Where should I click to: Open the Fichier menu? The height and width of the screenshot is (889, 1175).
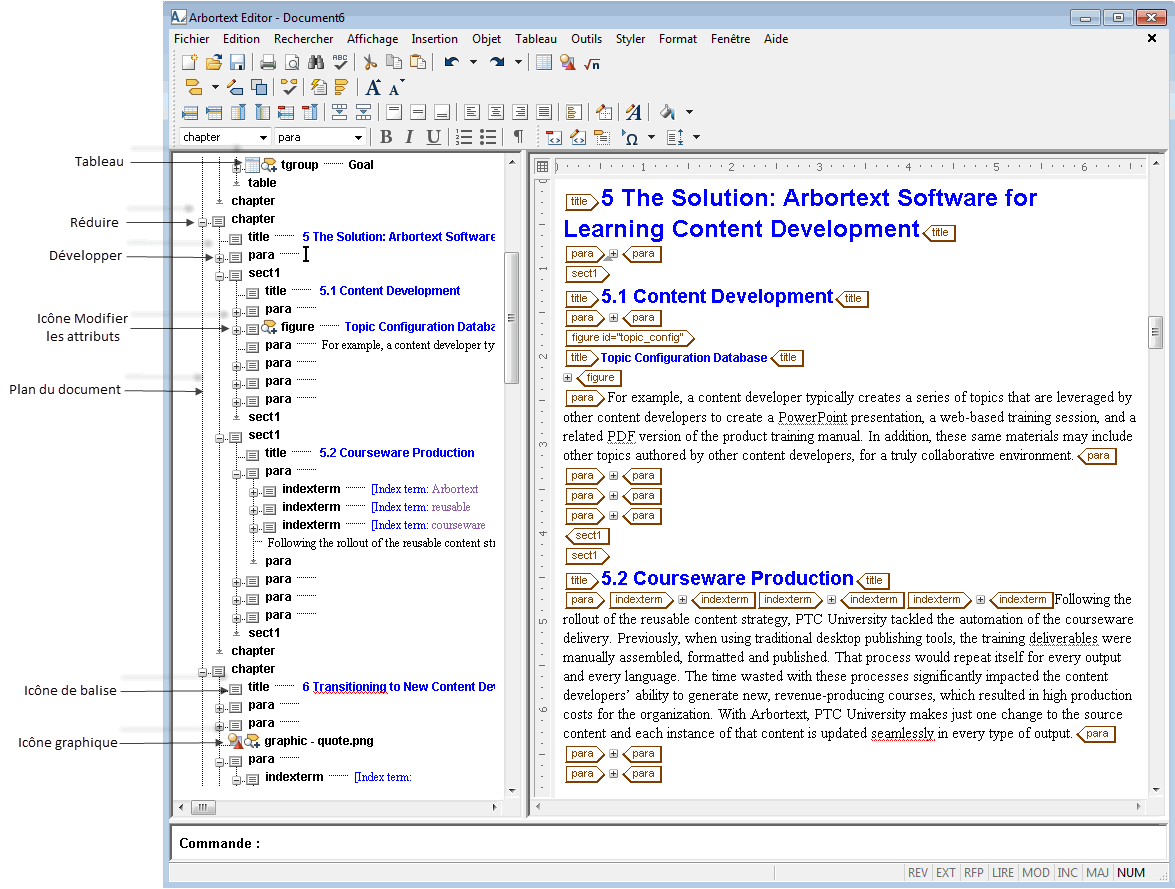pyautogui.click(x=192, y=39)
